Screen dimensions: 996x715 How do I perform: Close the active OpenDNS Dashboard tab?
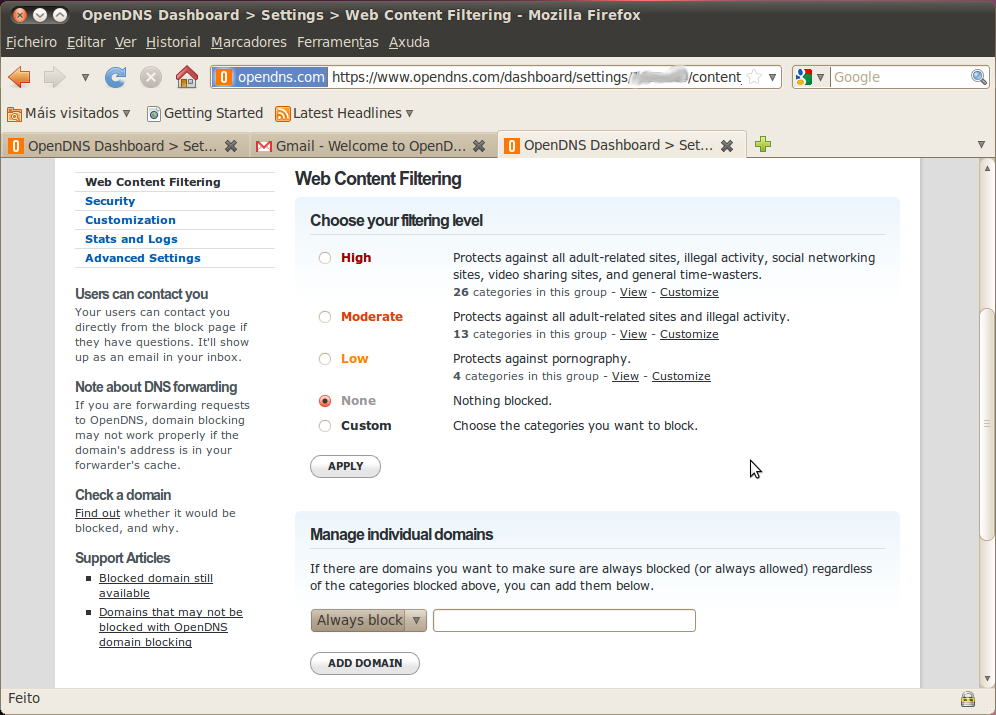coord(727,146)
